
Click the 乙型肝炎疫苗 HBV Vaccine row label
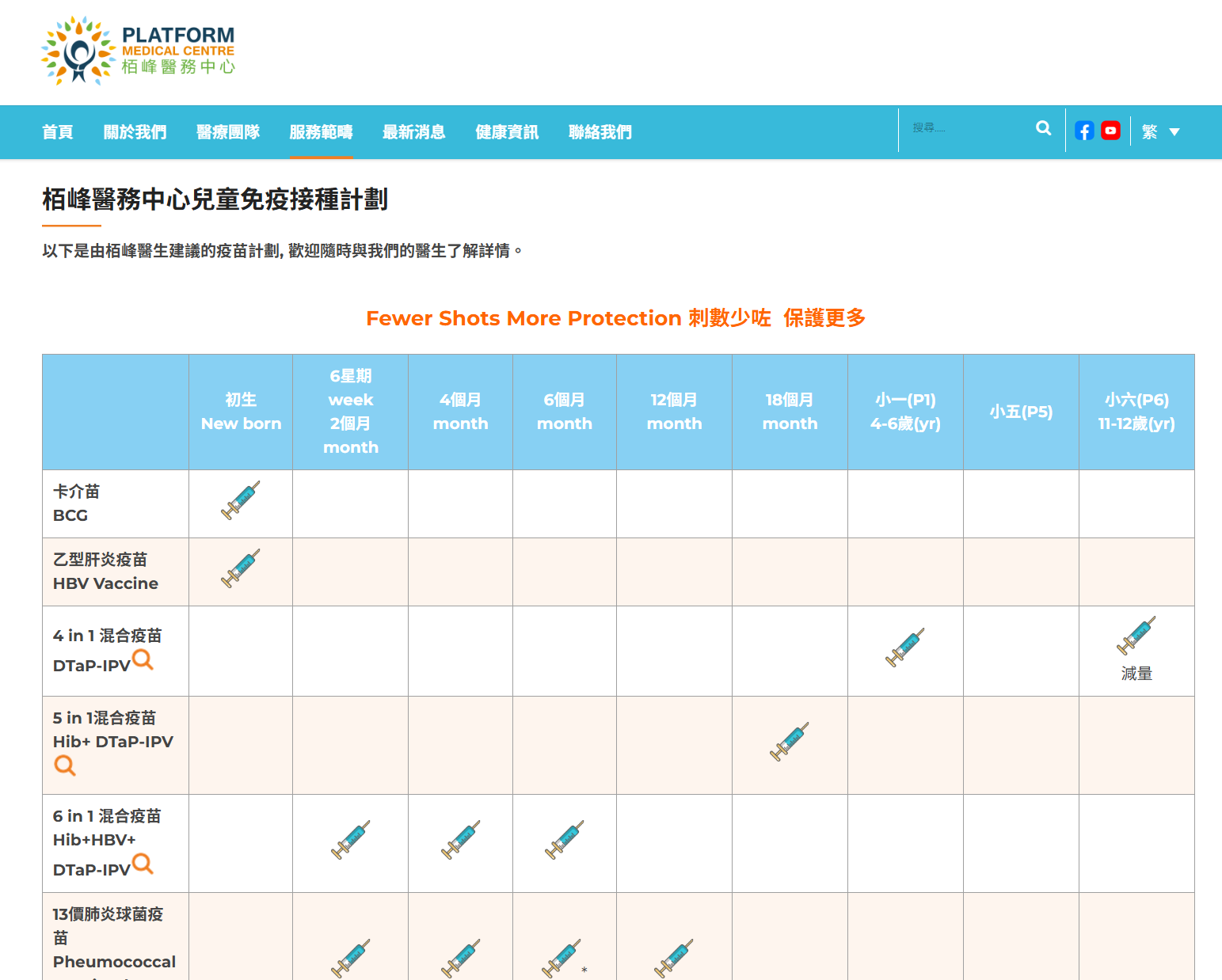pos(105,572)
